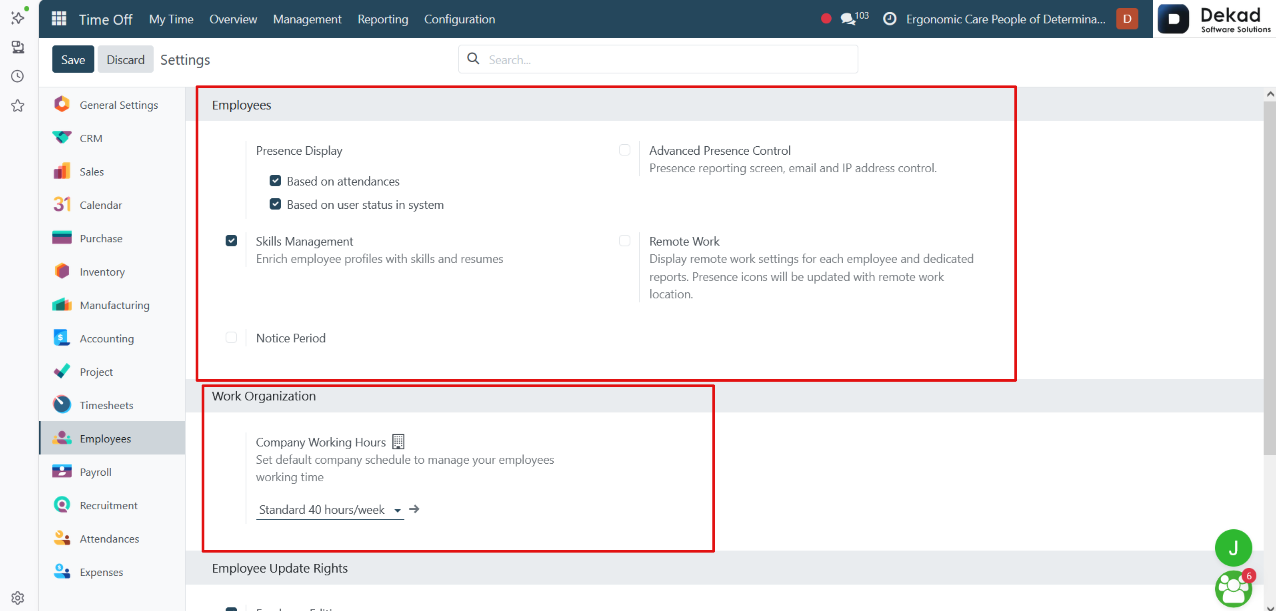Click the CRM app icon
Screen dimensions: 1276x611
(62, 138)
